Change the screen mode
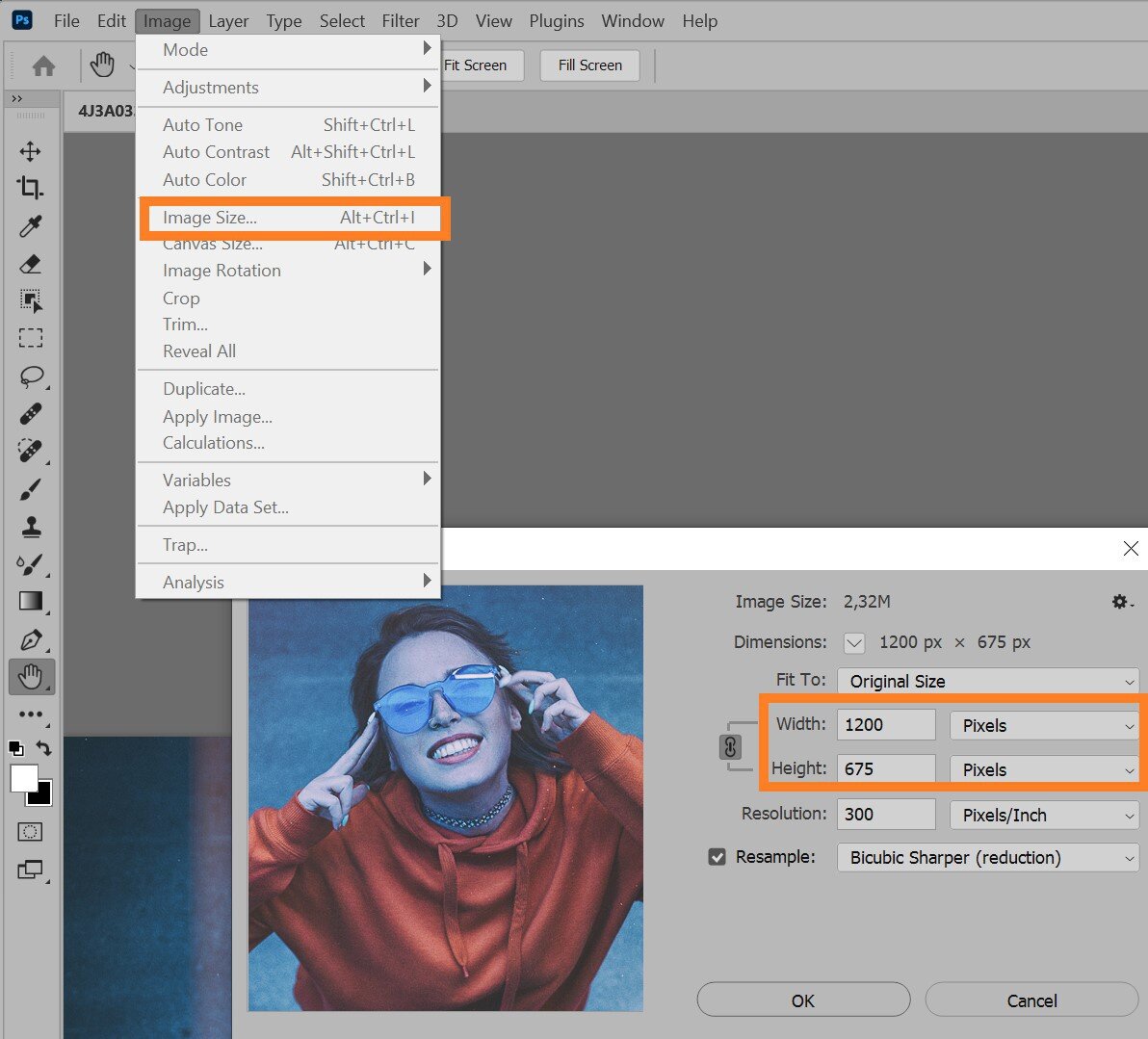The image size is (1148, 1039). tap(30, 870)
